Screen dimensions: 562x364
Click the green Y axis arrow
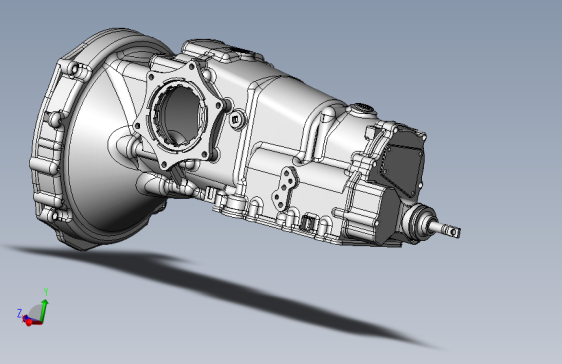pos(44,310)
